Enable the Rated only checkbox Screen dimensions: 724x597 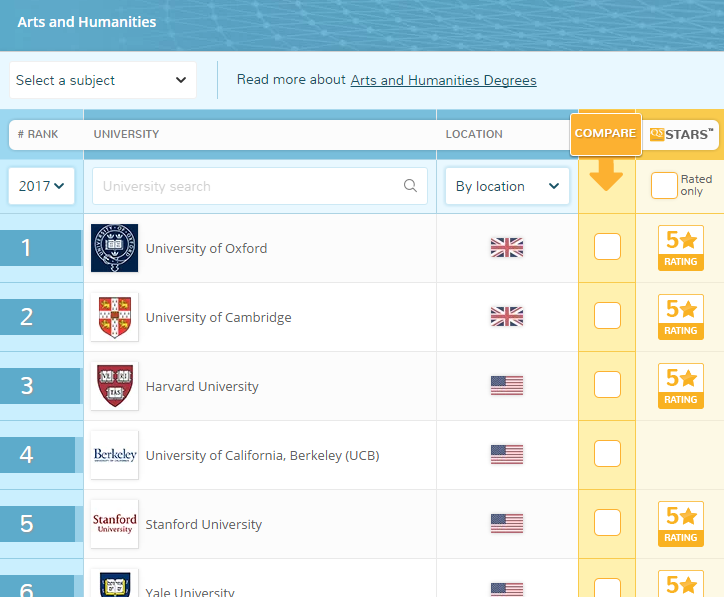click(664, 186)
